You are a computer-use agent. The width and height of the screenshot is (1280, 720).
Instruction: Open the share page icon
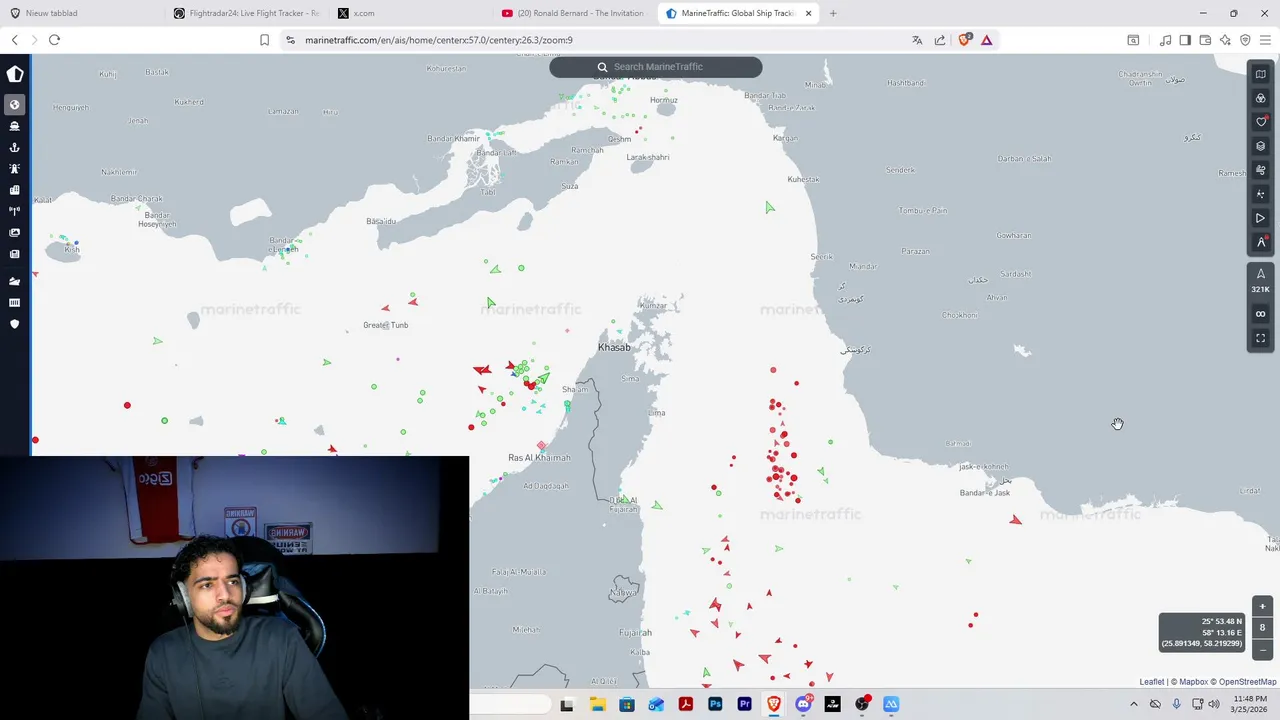coord(940,40)
